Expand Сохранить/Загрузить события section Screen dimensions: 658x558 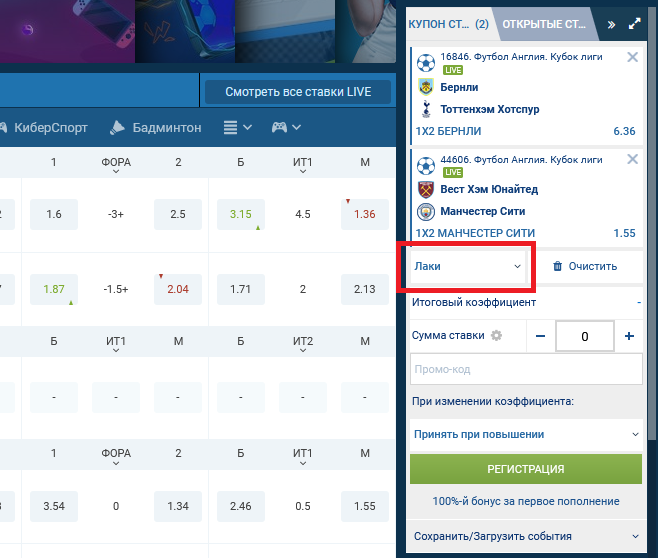(526, 537)
